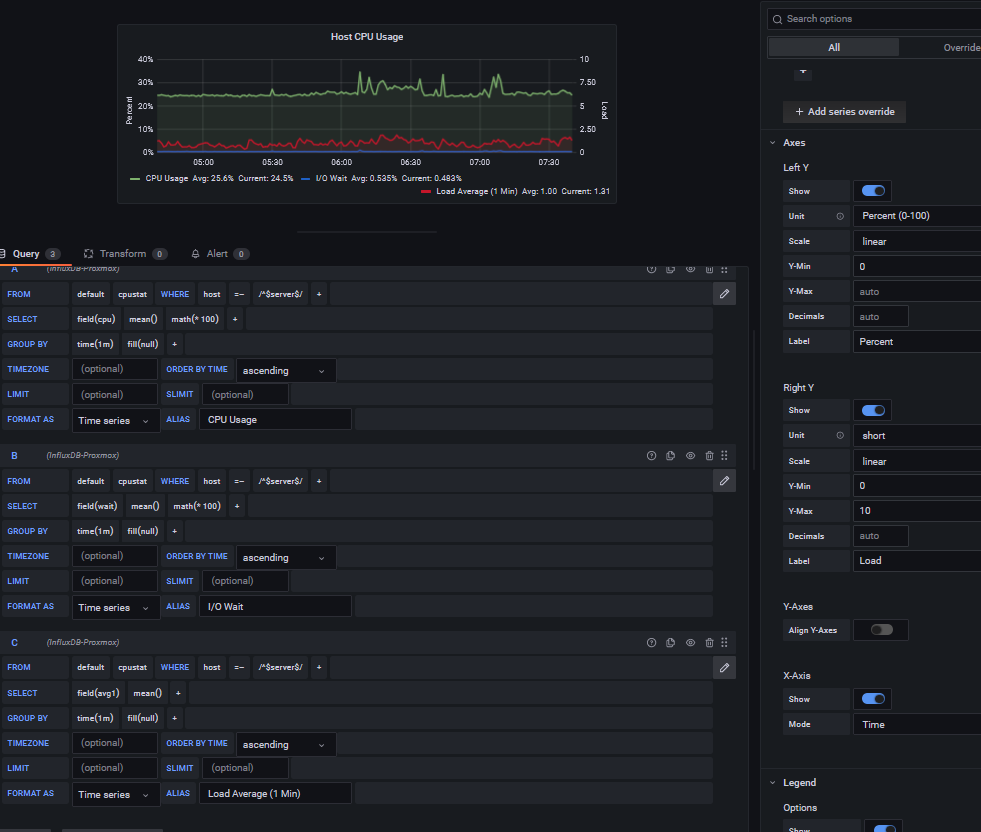Click Left Y Decimals auto field
Image resolution: width=981 pixels, height=832 pixels.
tap(880, 317)
